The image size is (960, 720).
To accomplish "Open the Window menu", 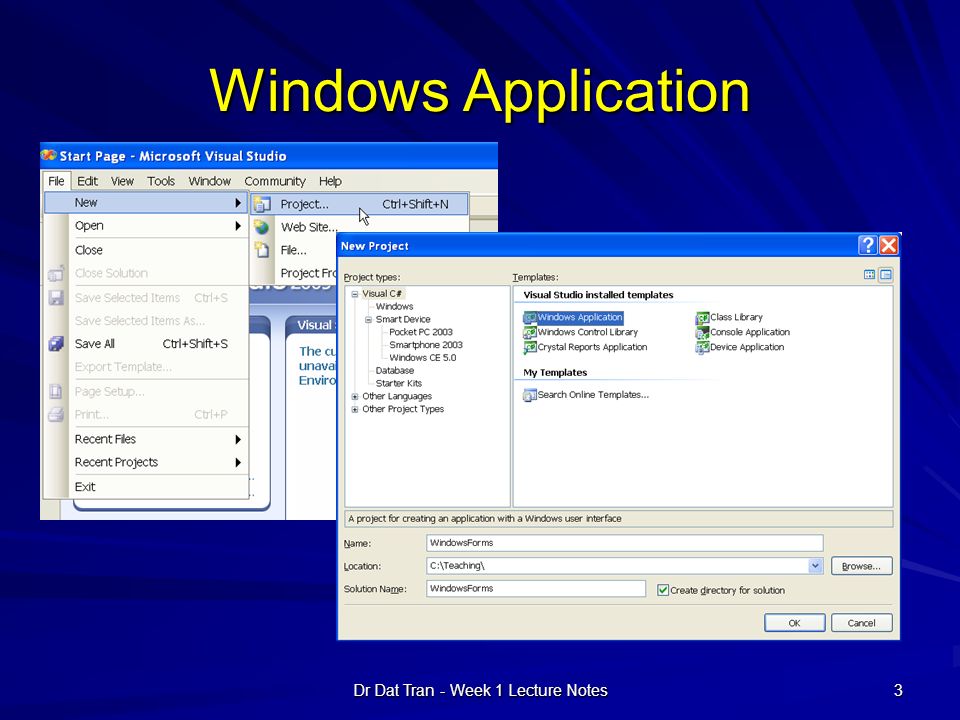I will (209, 181).
